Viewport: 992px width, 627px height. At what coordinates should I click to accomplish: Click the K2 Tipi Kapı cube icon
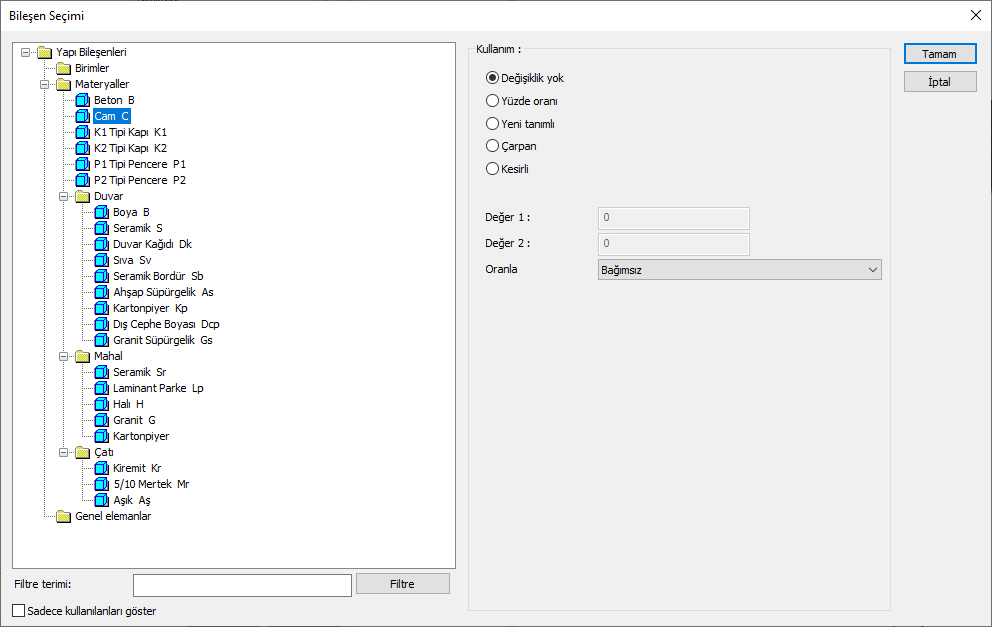[x=82, y=148]
